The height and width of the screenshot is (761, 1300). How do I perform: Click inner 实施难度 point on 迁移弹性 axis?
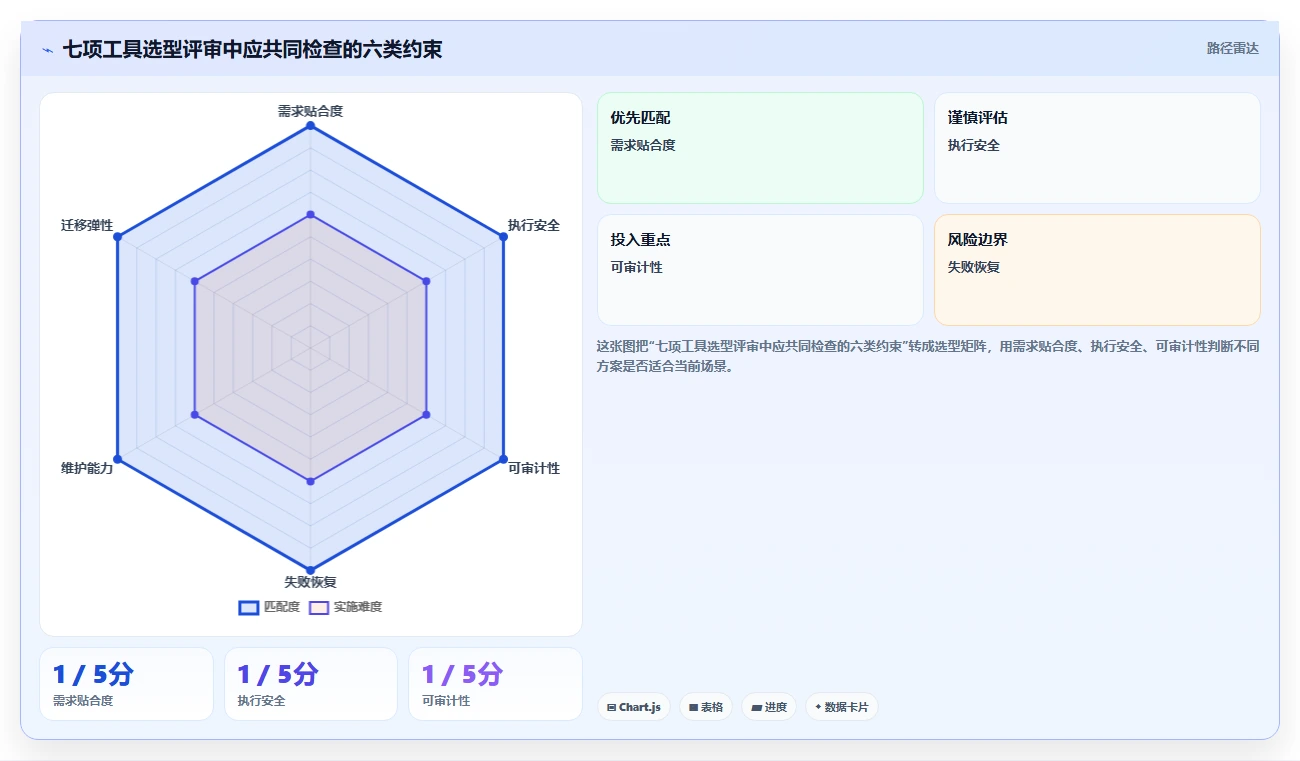pyautogui.click(x=195, y=281)
